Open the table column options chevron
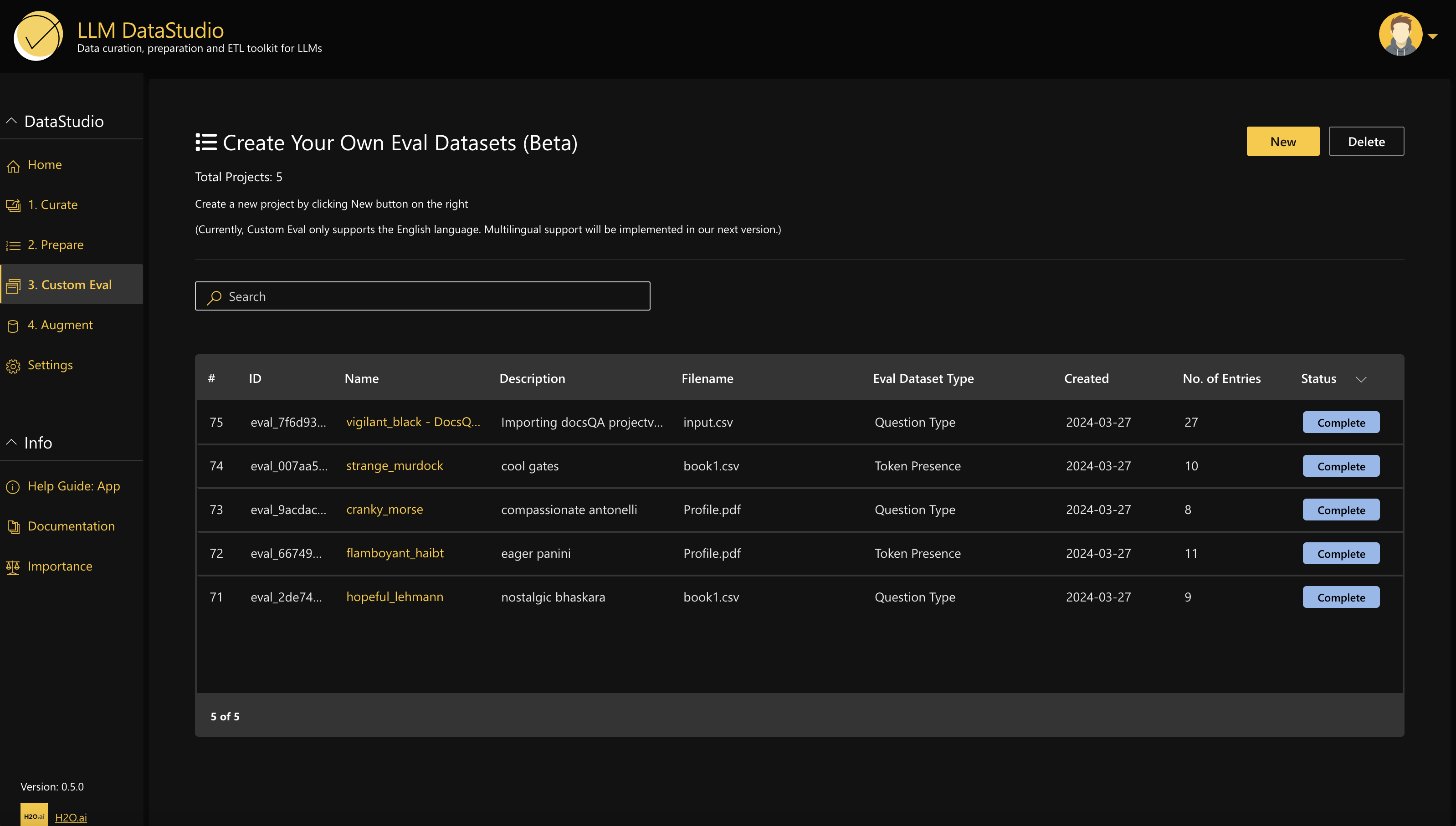The height and width of the screenshot is (826, 1456). [x=1361, y=379]
